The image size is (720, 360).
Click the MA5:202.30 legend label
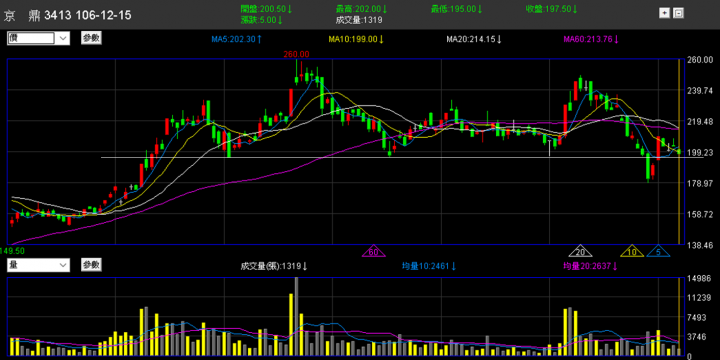(236, 39)
